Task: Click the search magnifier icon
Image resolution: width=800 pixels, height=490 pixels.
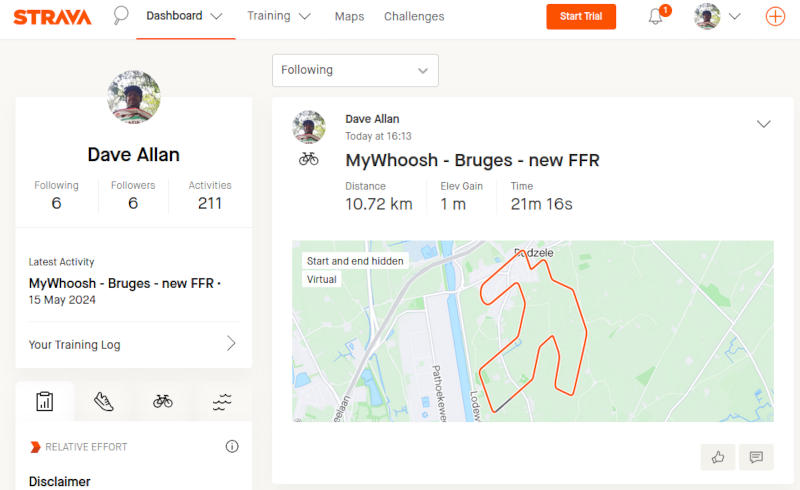Action: pos(121,16)
